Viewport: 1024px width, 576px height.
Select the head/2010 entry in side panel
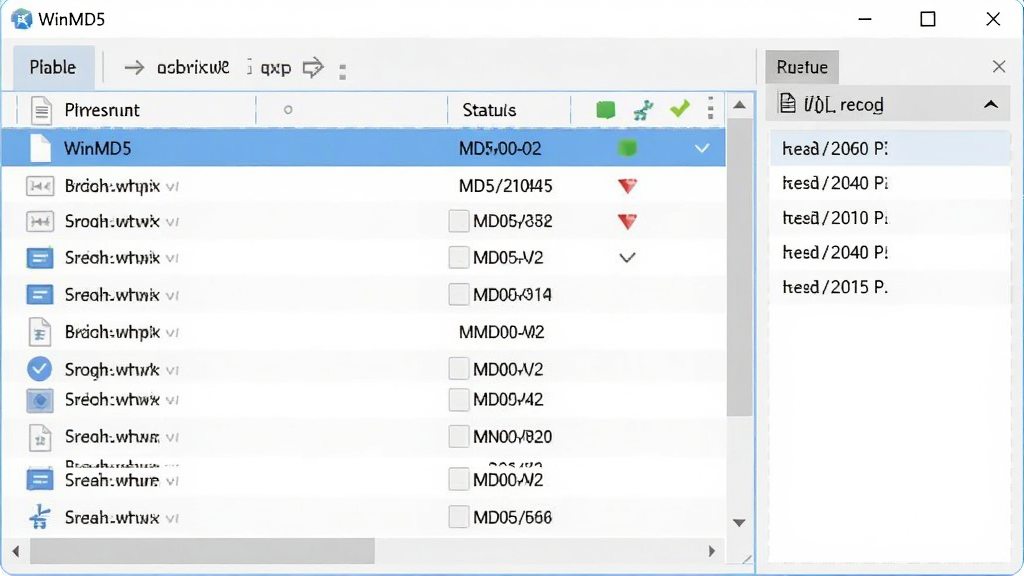[889, 217]
